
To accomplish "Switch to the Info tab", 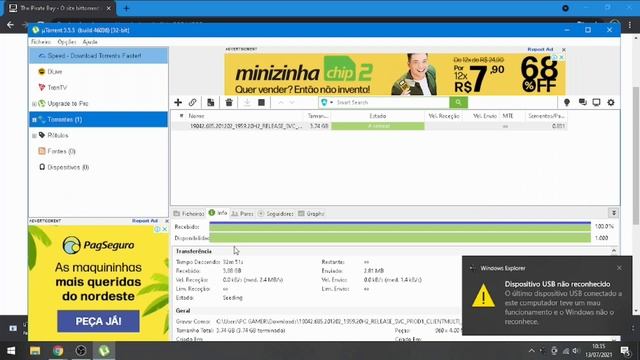I will coord(218,213).
